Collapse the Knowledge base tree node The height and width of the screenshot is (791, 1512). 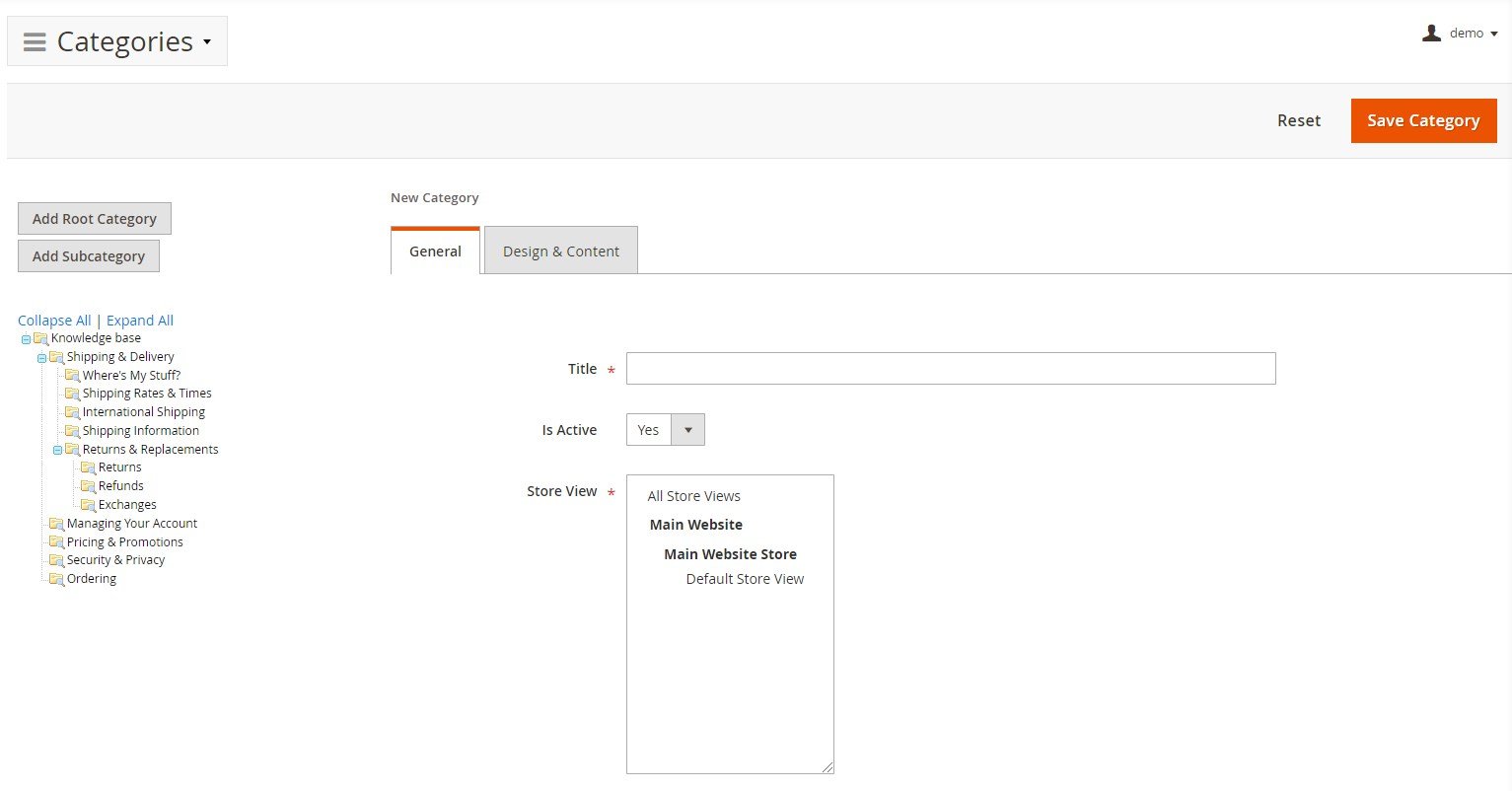[26, 339]
